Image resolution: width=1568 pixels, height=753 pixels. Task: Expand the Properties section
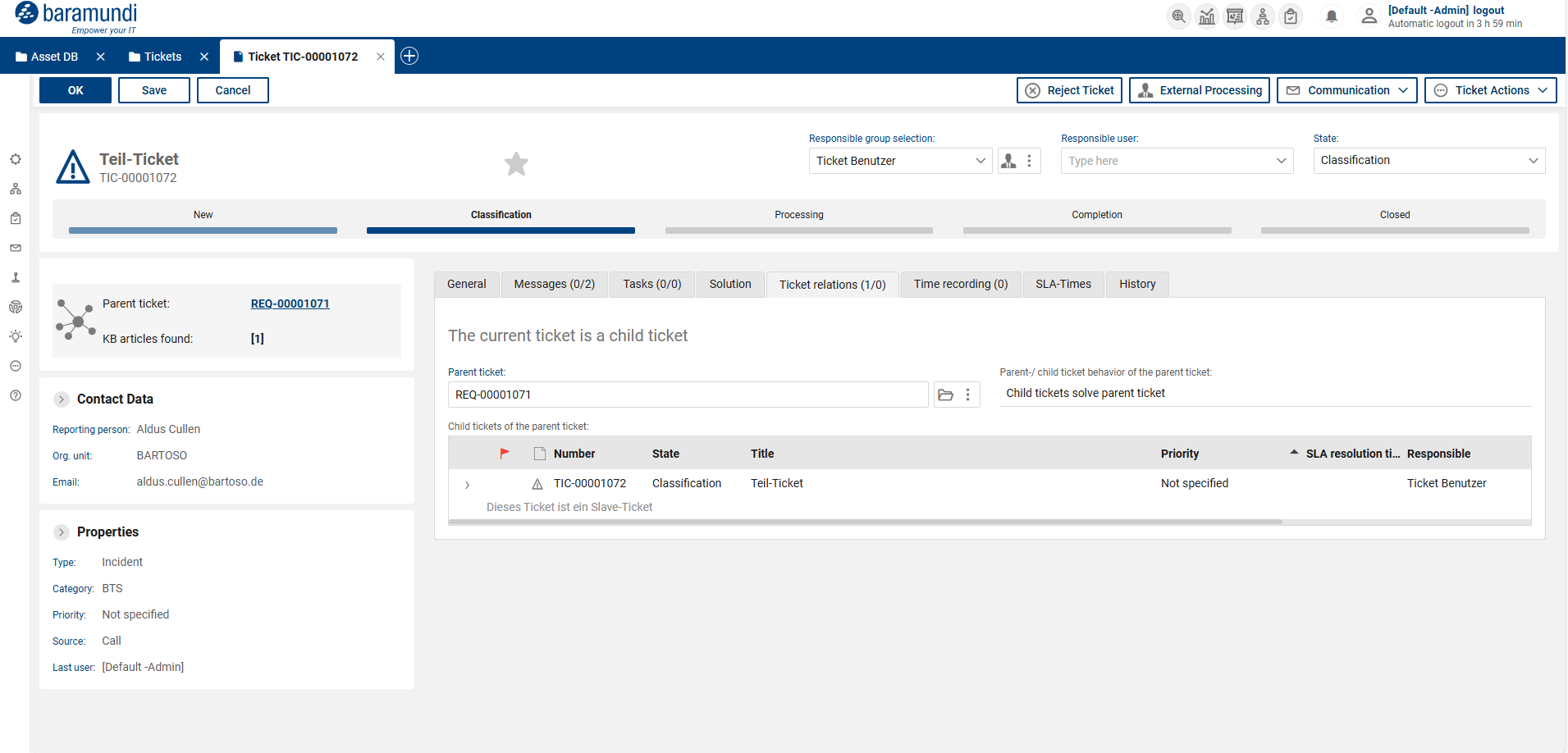62,532
